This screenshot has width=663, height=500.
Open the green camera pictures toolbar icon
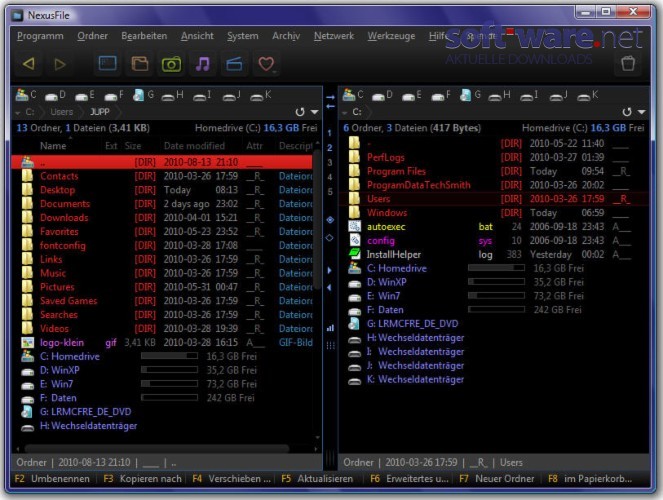point(171,64)
